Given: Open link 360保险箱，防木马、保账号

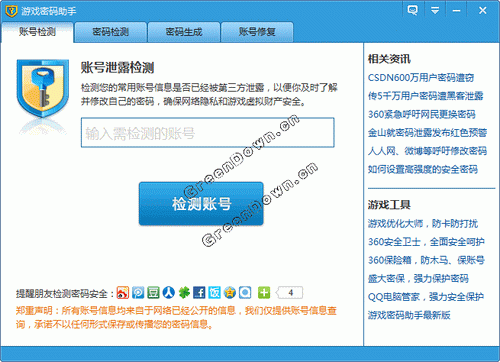Looking at the screenshot, I should point(426,260).
